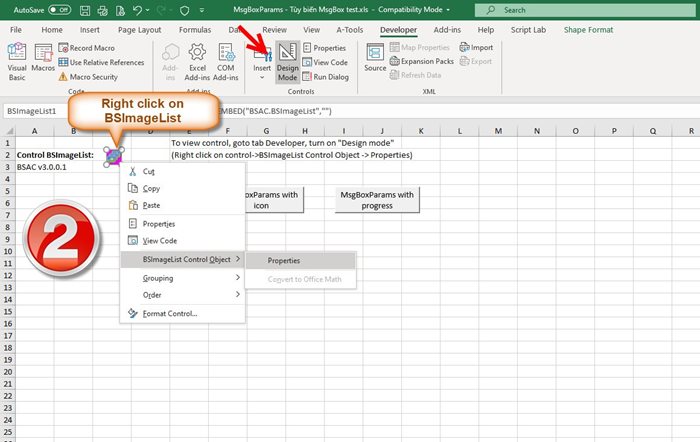Click the Name Box showing BSImageList1
The height and width of the screenshot is (442, 700).
(36, 111)
